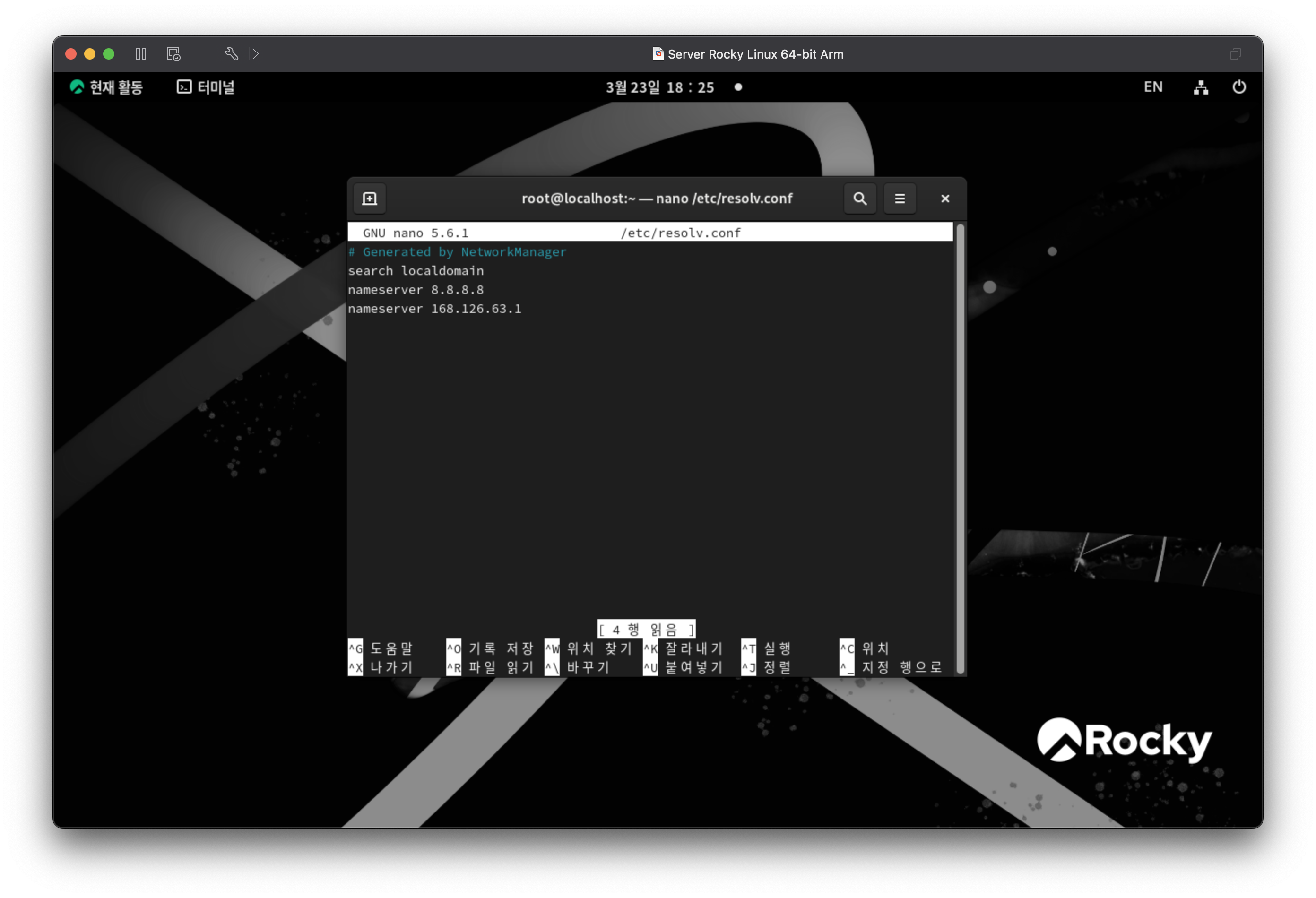The width and height of the screenshot is (1316, 898).
Task: Click the VM snapshot icon
Action: (173, 54)
